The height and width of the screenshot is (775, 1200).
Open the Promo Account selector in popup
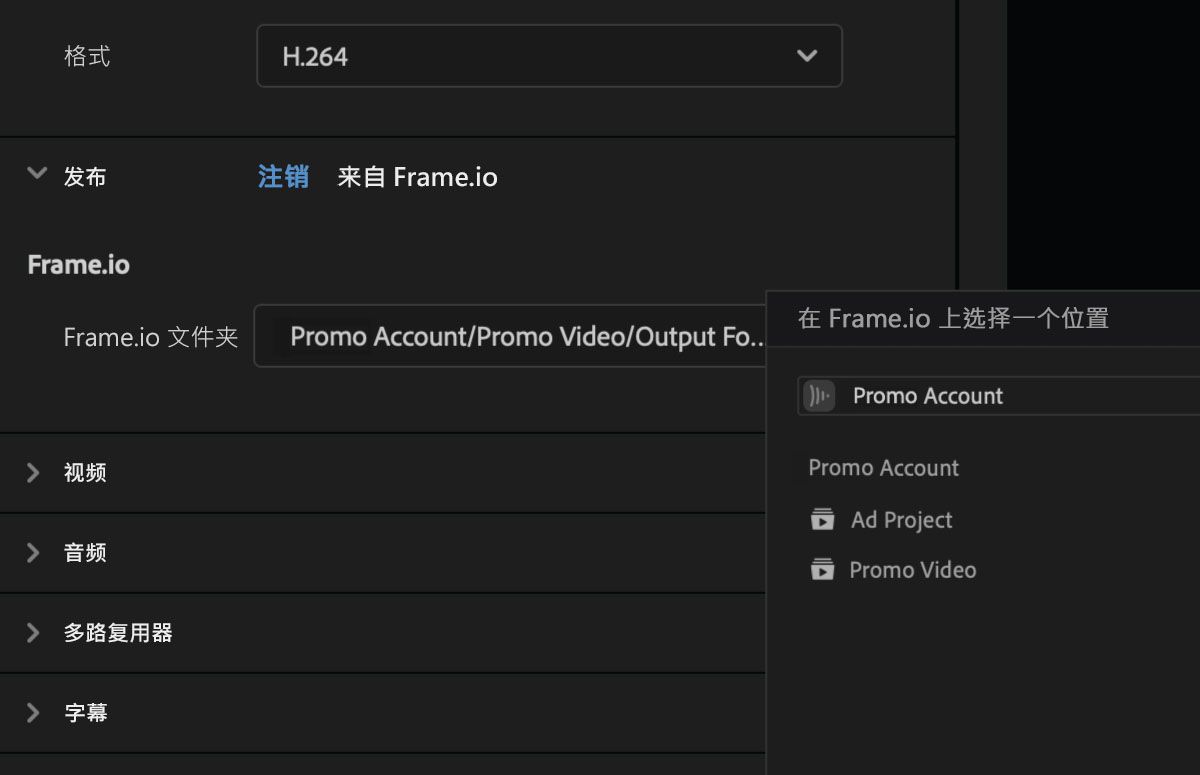999,396
